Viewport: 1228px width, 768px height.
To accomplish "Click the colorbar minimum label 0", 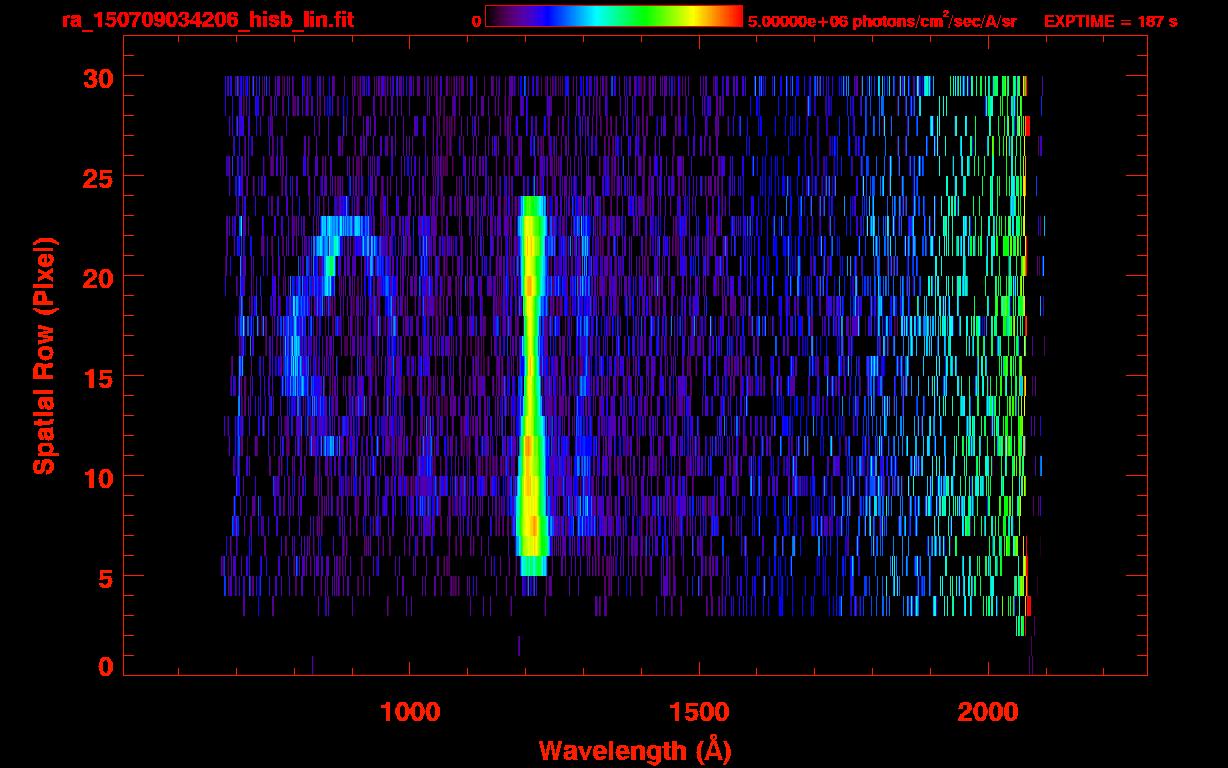I will (476, 21).
